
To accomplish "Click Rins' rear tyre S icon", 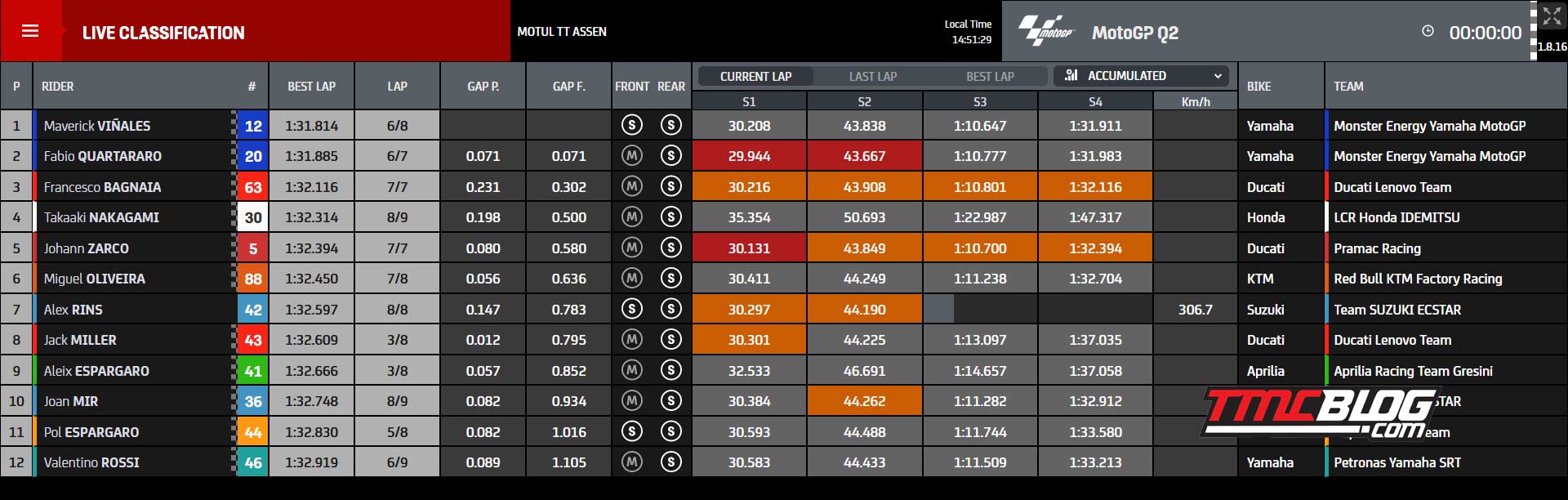I will pyautogui.click(x=670, y=310).
